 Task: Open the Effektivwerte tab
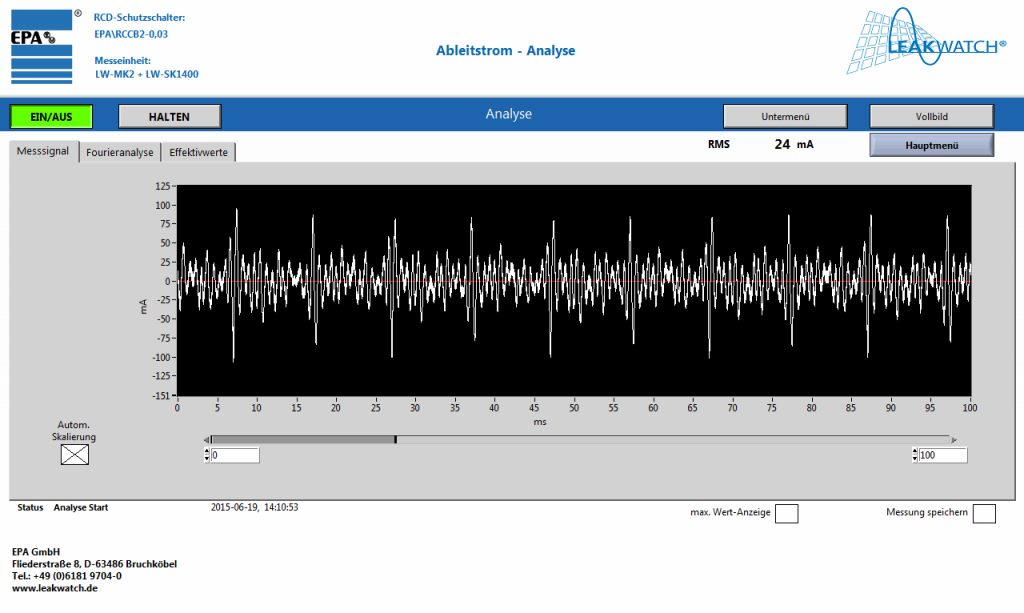[197, 152]
